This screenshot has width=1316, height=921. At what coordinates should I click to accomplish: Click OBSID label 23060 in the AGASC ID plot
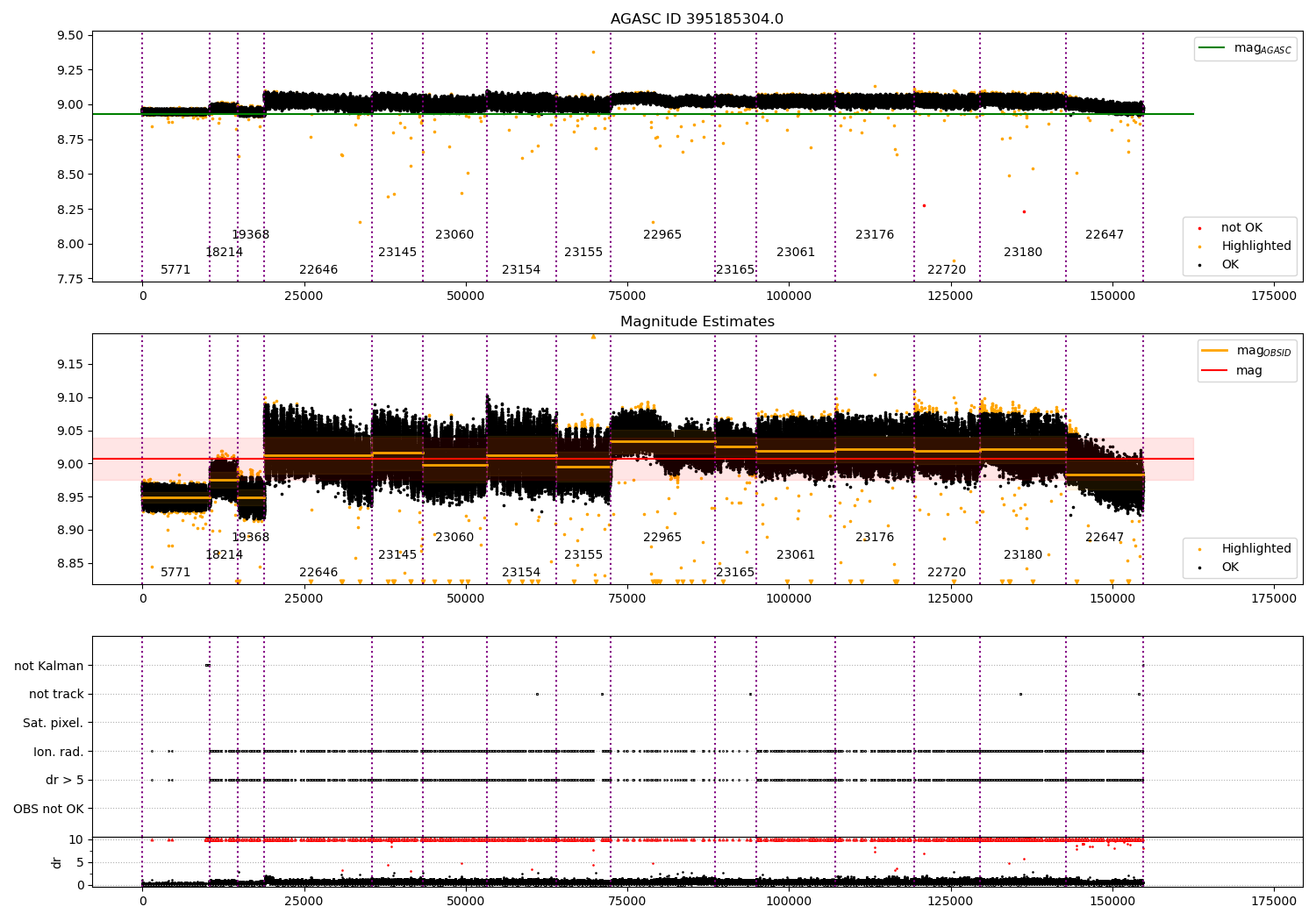click(454, 235)
